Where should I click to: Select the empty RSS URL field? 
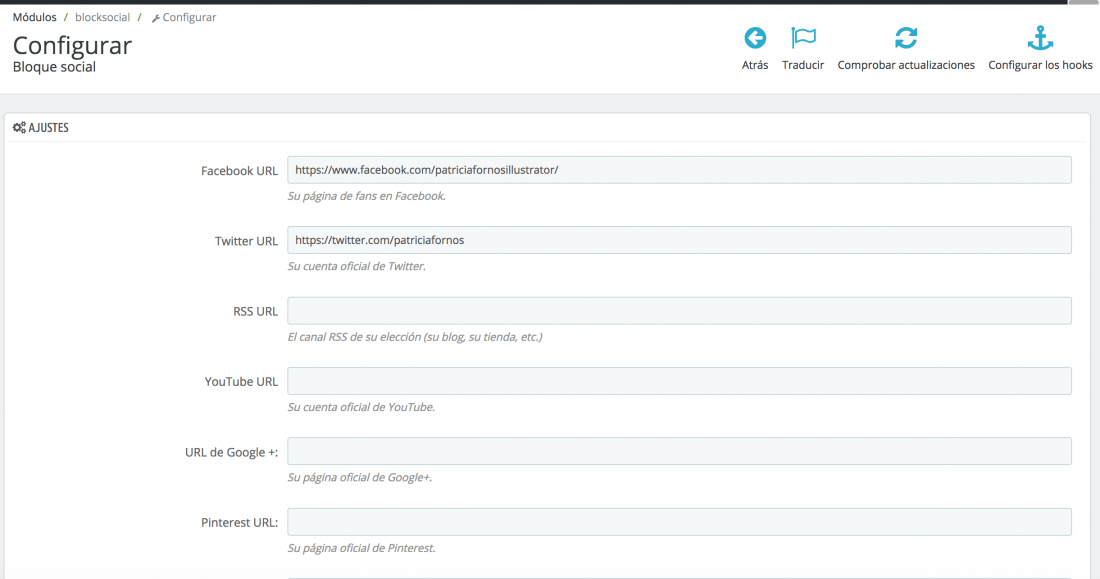coord(679,310)
